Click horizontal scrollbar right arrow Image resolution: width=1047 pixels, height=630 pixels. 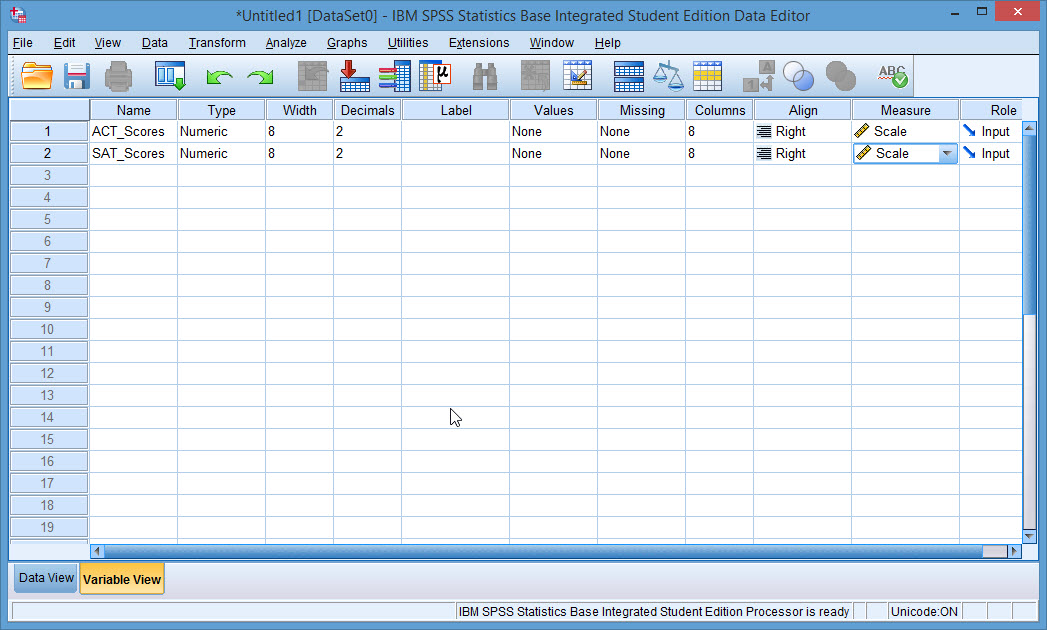pos(1014,551)
